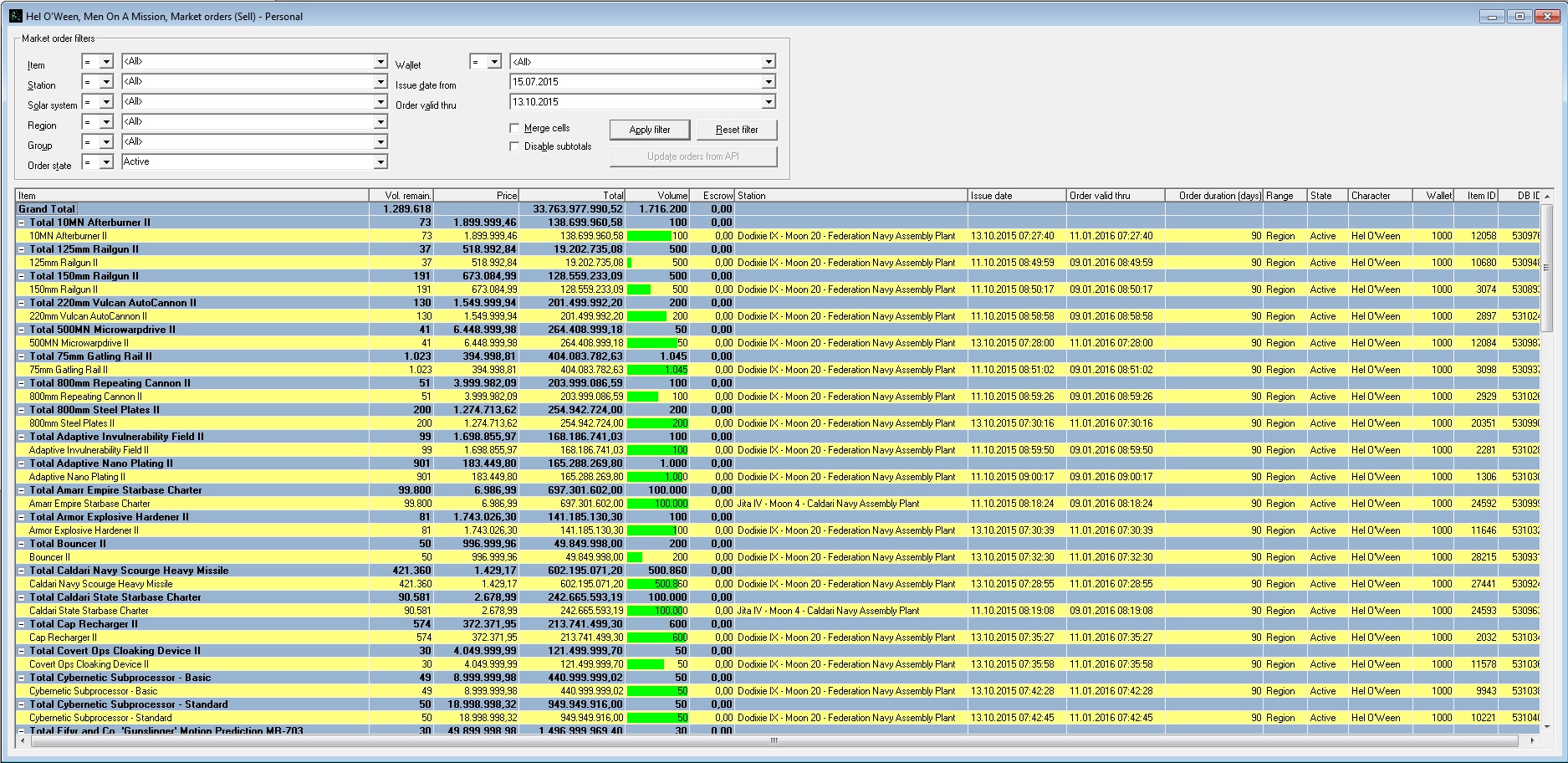Collapse the Total 150mm Railgun II group
Screen dimensions: 1568x763
pos(22,276)
